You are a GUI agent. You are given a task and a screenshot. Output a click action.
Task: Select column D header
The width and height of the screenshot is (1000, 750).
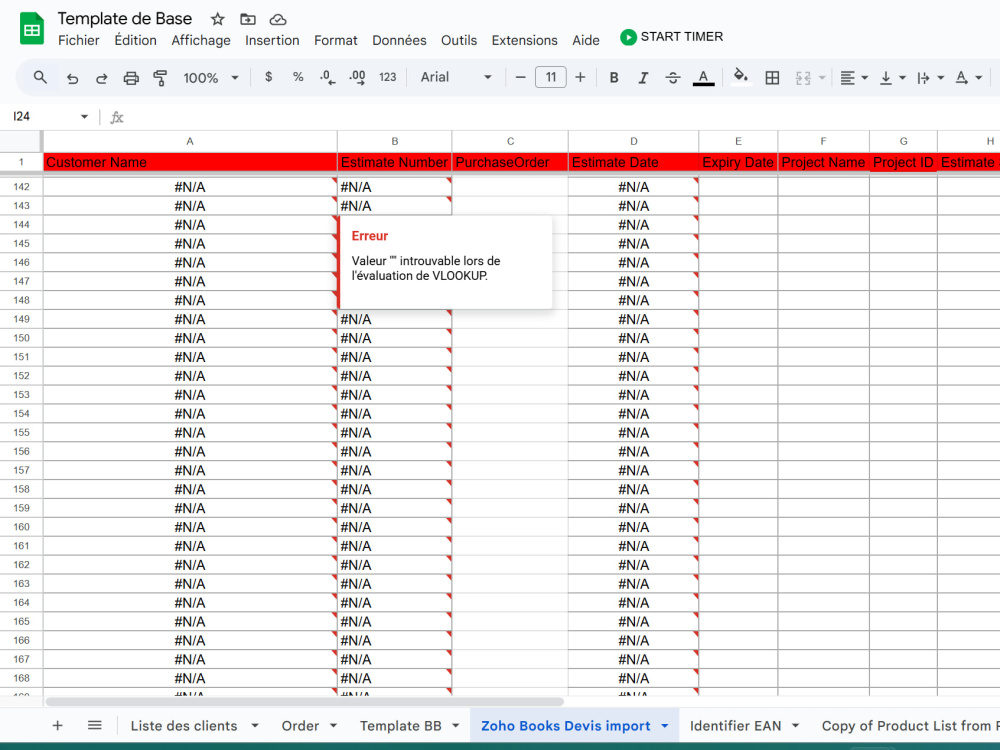pyautogui.click(x=633, y=141)
